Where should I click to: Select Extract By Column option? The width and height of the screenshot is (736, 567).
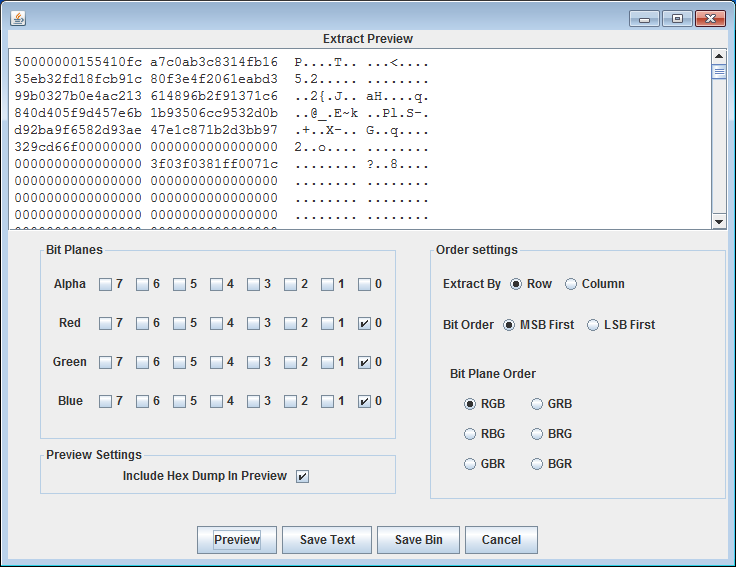pos(571,284)
